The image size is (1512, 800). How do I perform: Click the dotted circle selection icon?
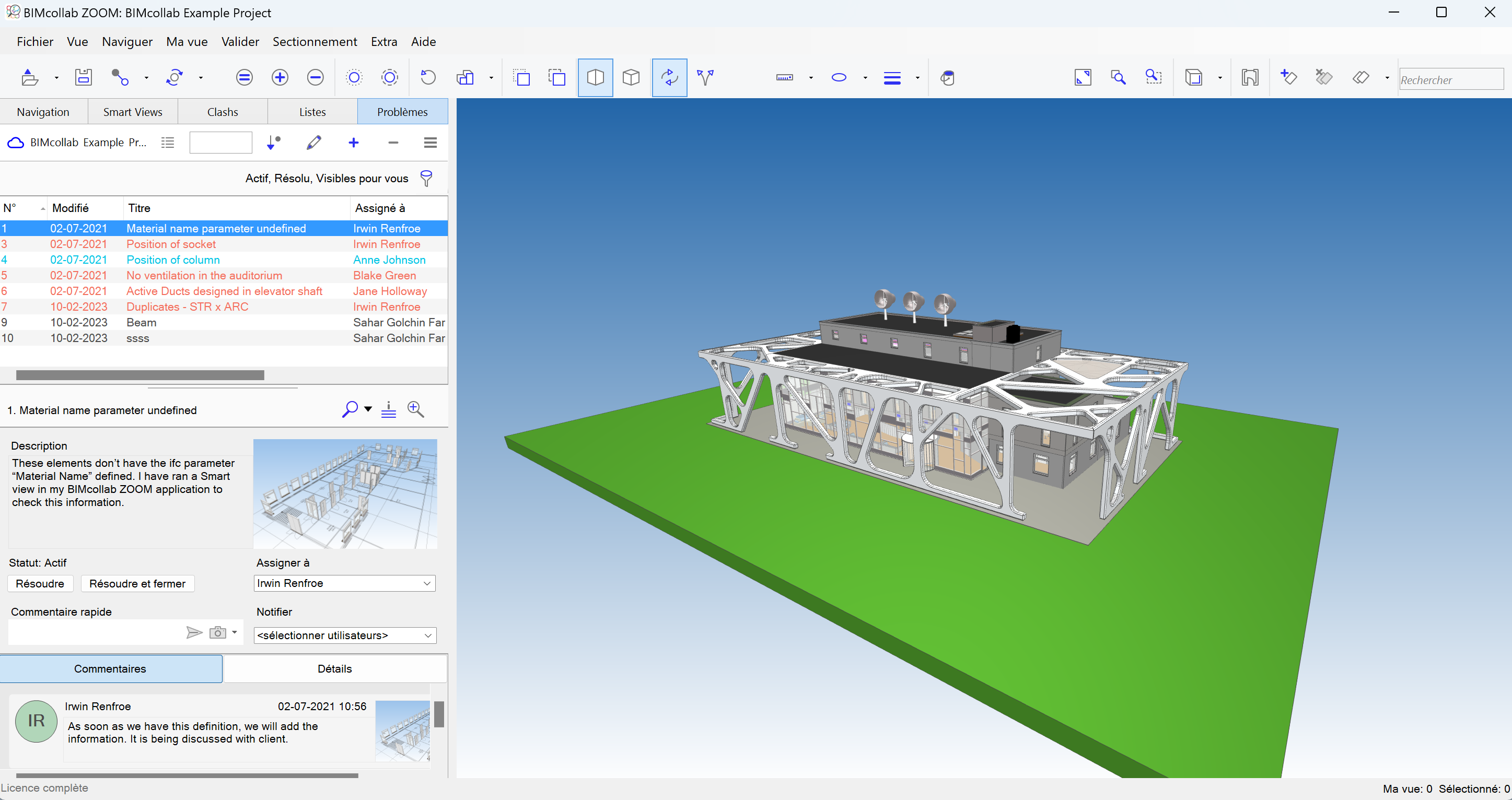tap(355, 77)
